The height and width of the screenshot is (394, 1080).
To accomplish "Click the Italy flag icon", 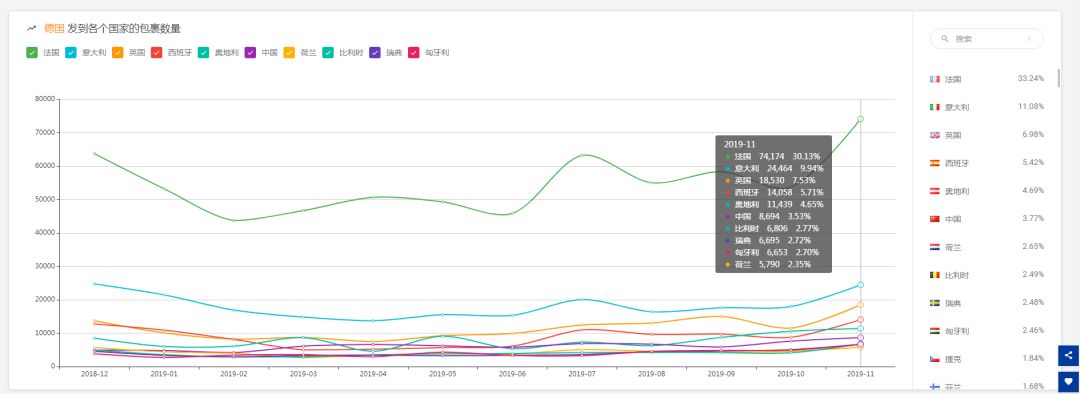I will (x=935, y=107).
